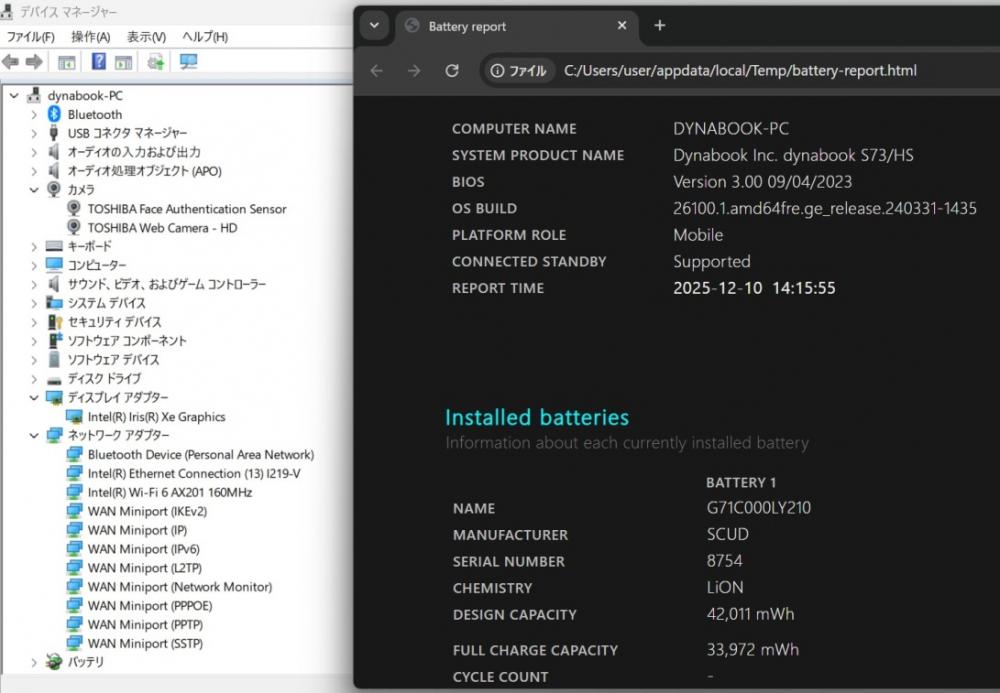Select WAN Miniport (SSTP) entry

coord(145,643)
